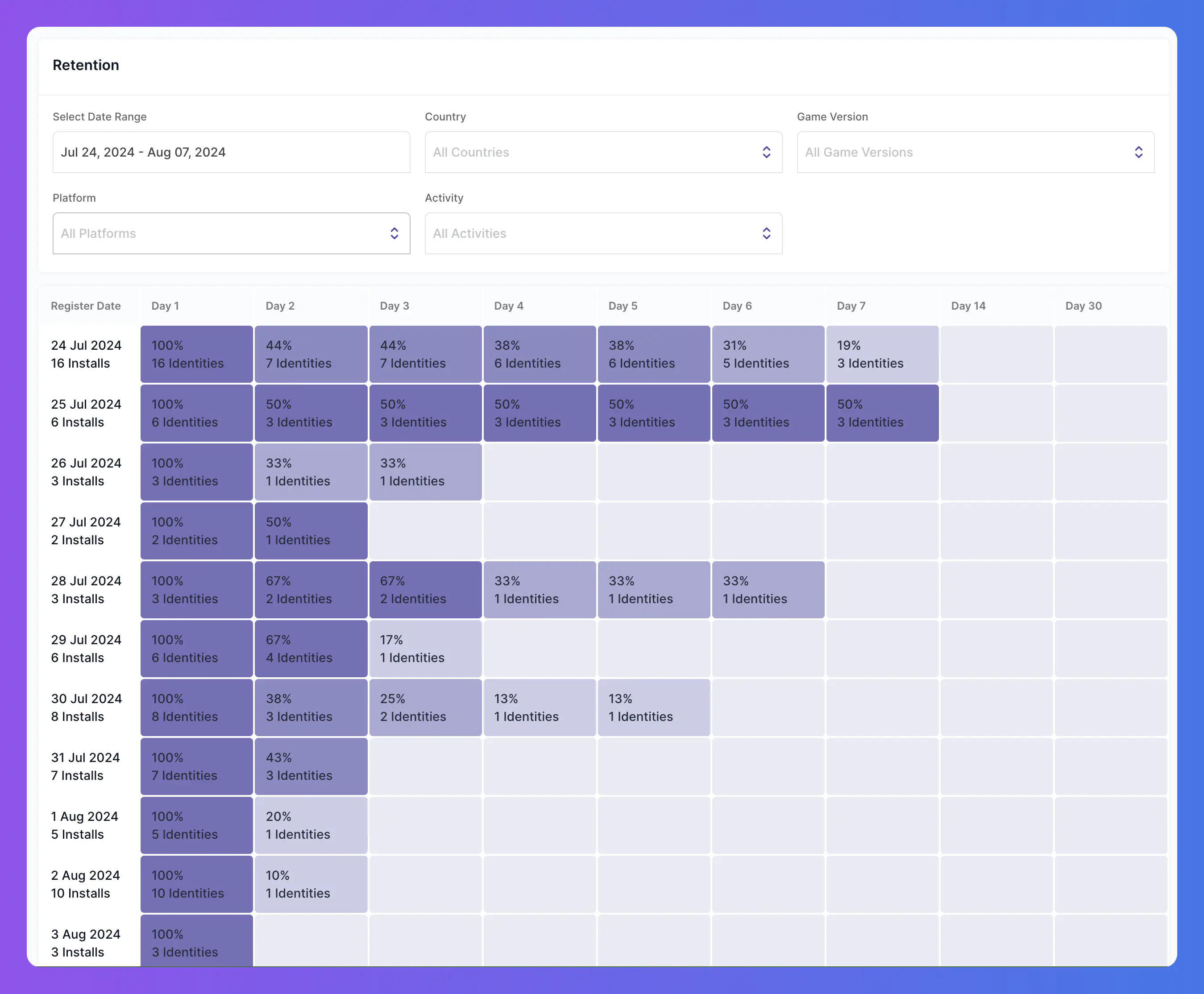Click the Day 1 column header
The image size is (1204, 994).
click(x=165, y=306)
